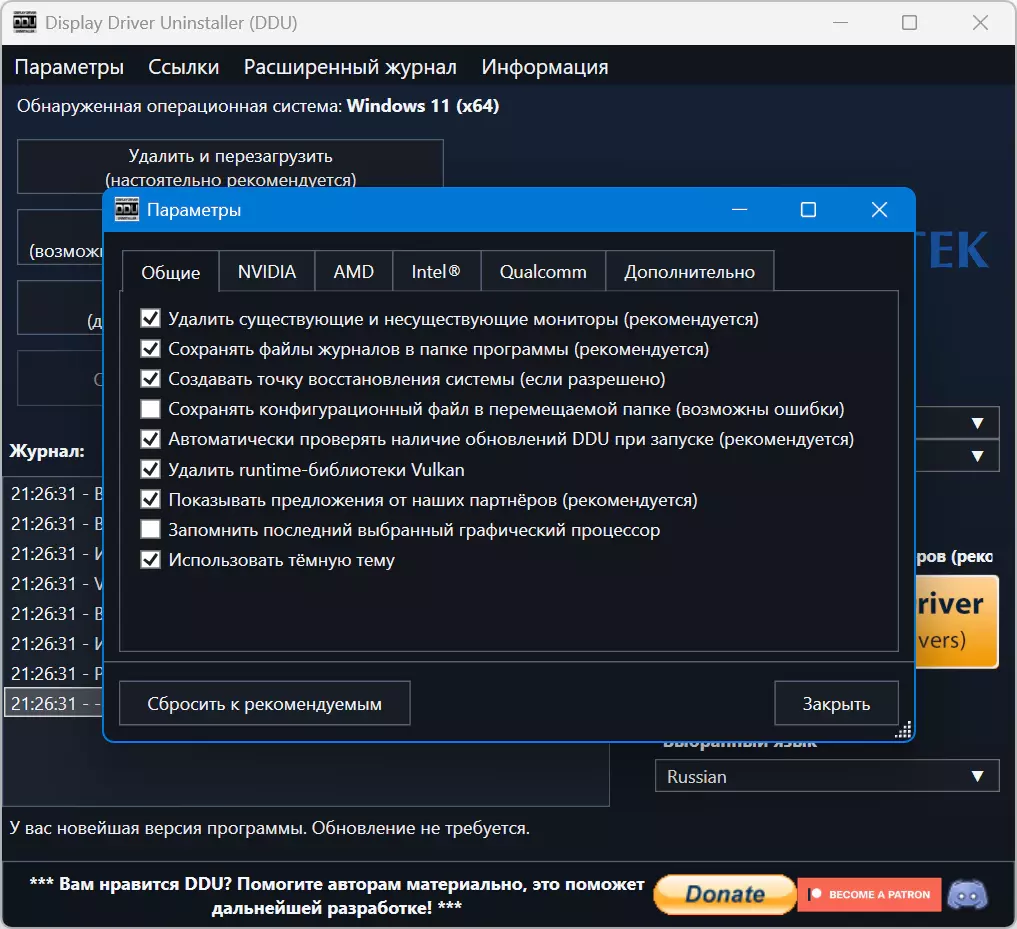1017x929 pixels.
Task: Select the last highlighted 21:26:31 log row
Action: (54, 703)
